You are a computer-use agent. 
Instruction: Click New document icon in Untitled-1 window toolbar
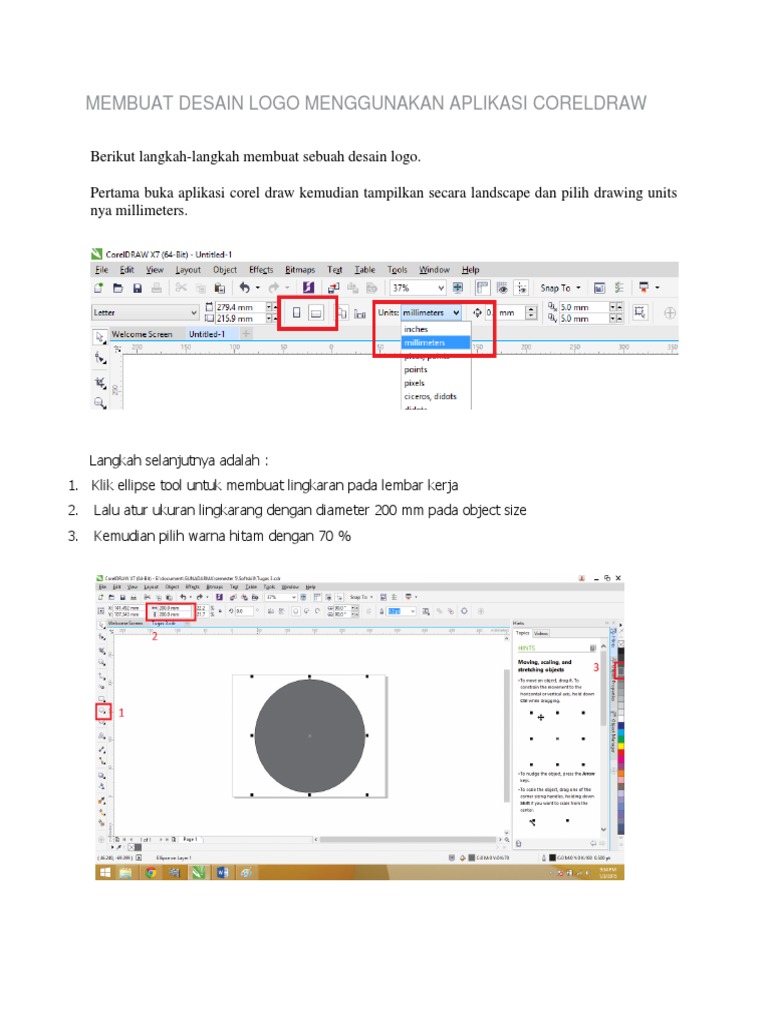click(99, 288)
